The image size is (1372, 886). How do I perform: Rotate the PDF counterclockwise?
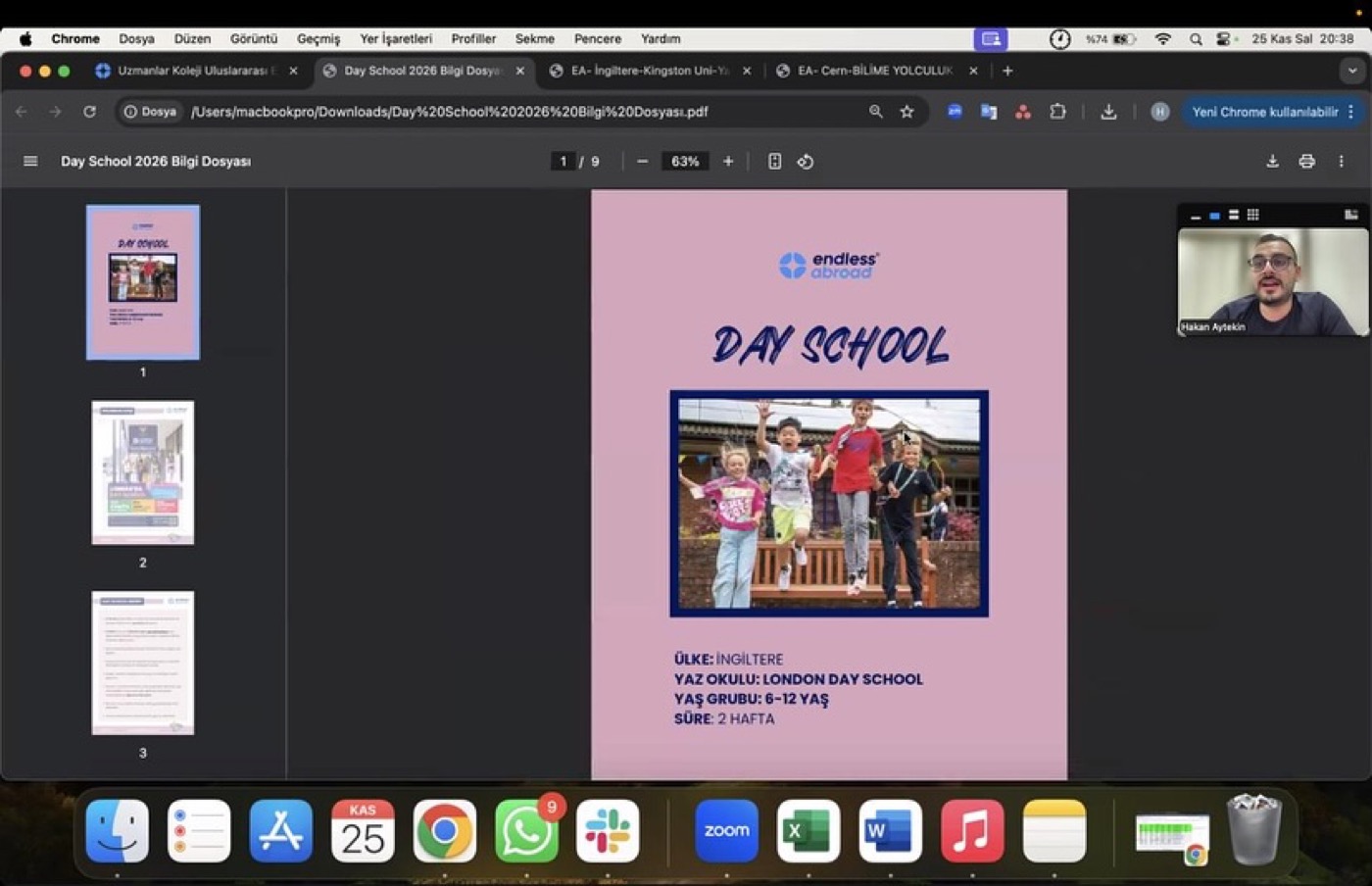pyautogui.click(x=806, y=162)
